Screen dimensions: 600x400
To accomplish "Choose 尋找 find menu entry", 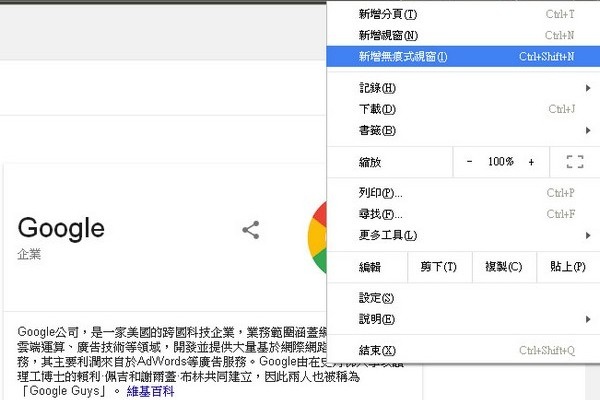I will pos(463,214).
